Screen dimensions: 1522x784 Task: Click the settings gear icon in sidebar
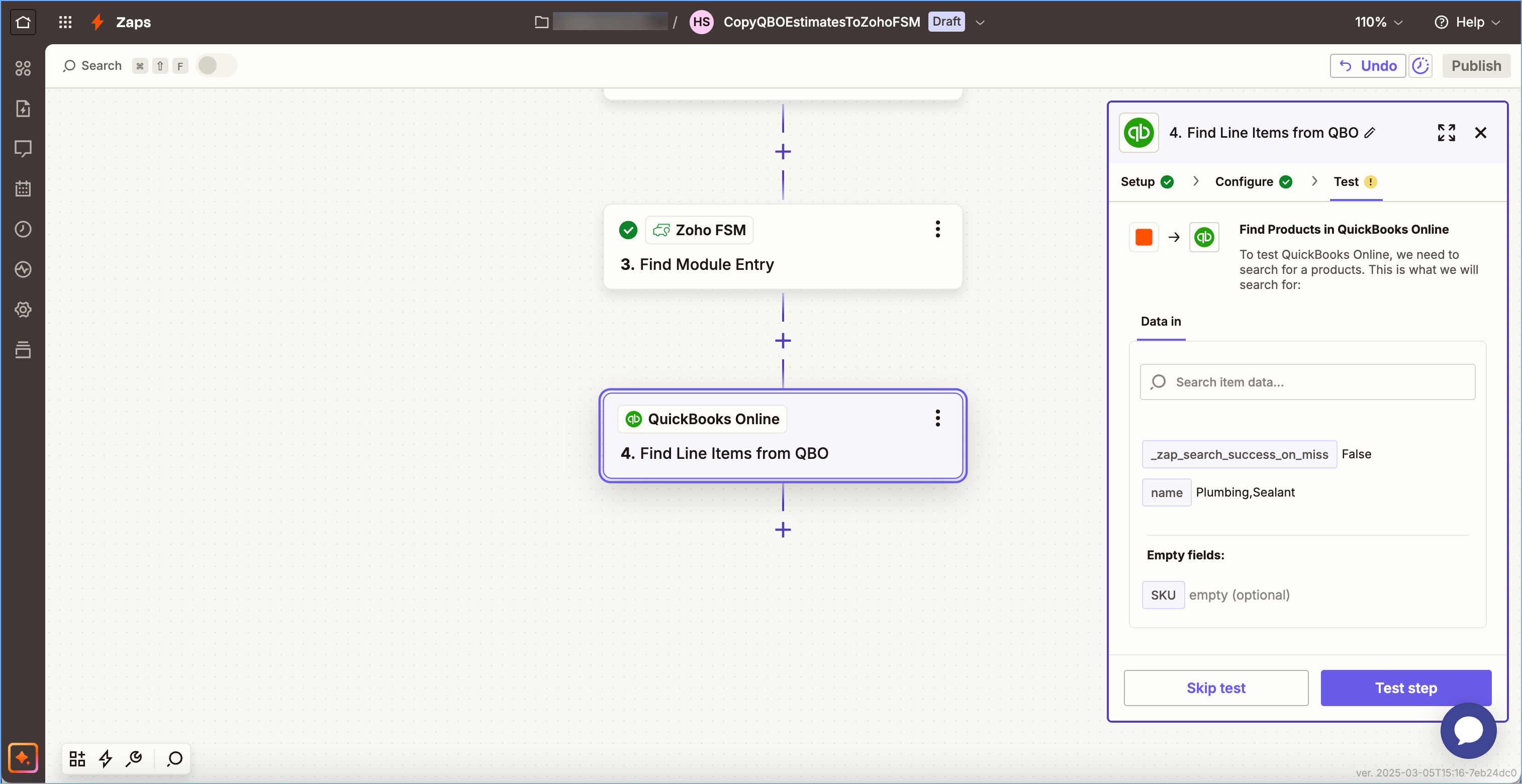tap(23, 310)
